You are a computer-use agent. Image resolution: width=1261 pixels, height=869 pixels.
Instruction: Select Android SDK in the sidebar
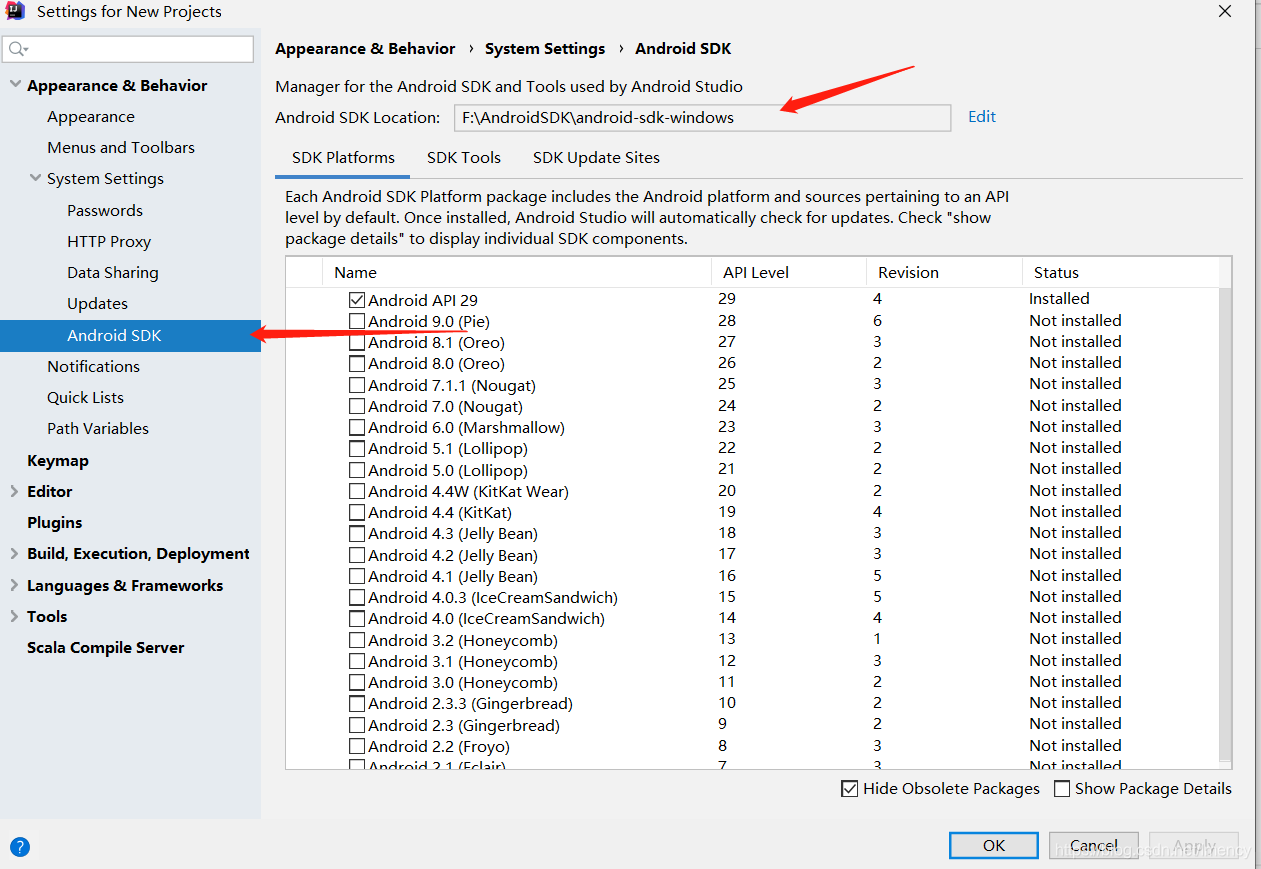(x=130, y=335)
